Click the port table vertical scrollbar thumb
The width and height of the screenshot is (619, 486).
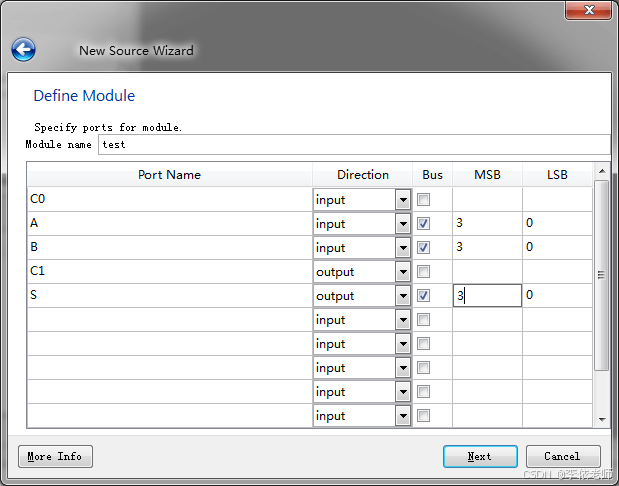[x=602, y=275]
